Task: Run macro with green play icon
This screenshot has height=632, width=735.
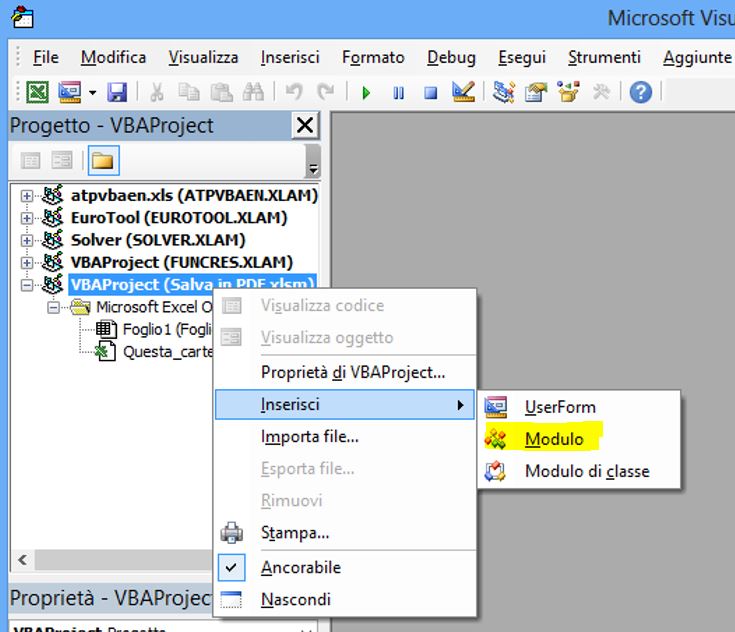Action: pyautogui.click(x=366, y=92)
